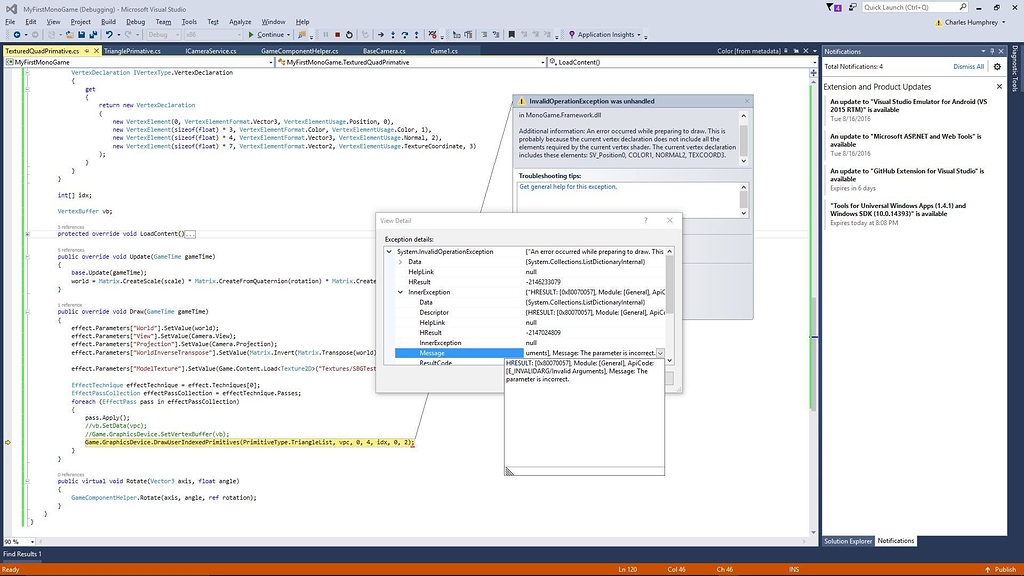Switch to the Game1.cs tab
1024x576 pixels.
tap(444, 50)
